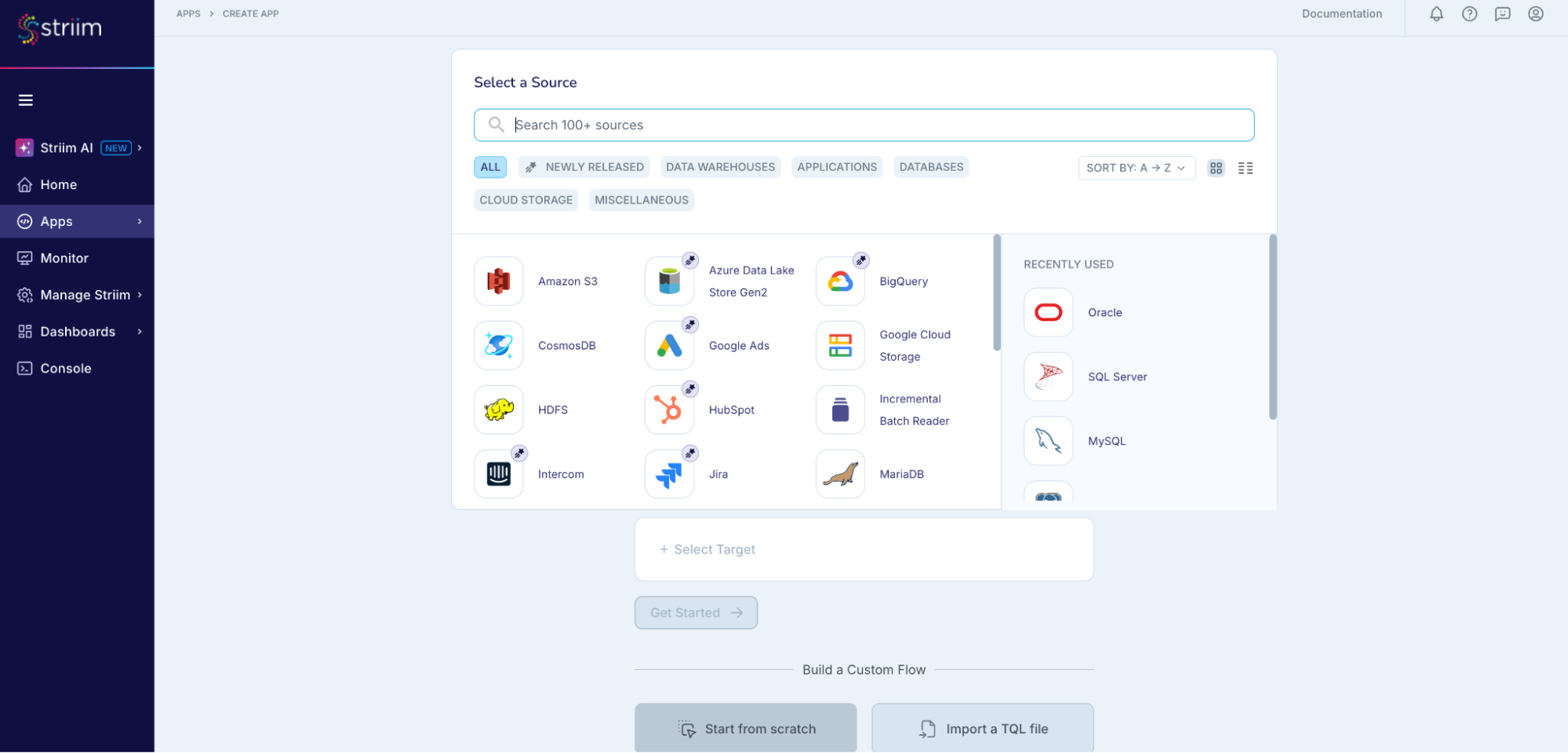
Task: Go to Monitor in the sidebar
Action: point(63,257)
